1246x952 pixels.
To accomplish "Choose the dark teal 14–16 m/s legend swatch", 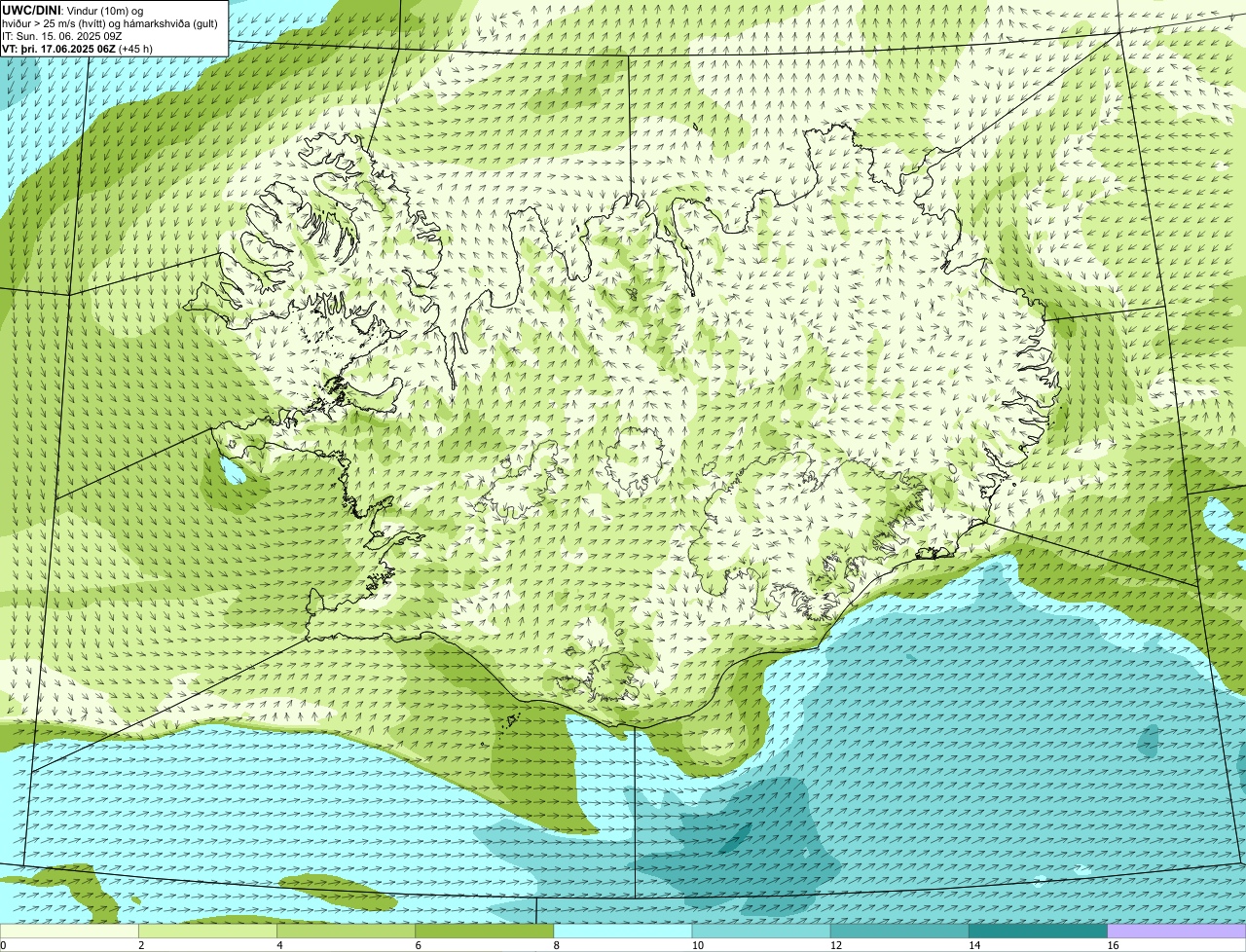I will 1039,932.
